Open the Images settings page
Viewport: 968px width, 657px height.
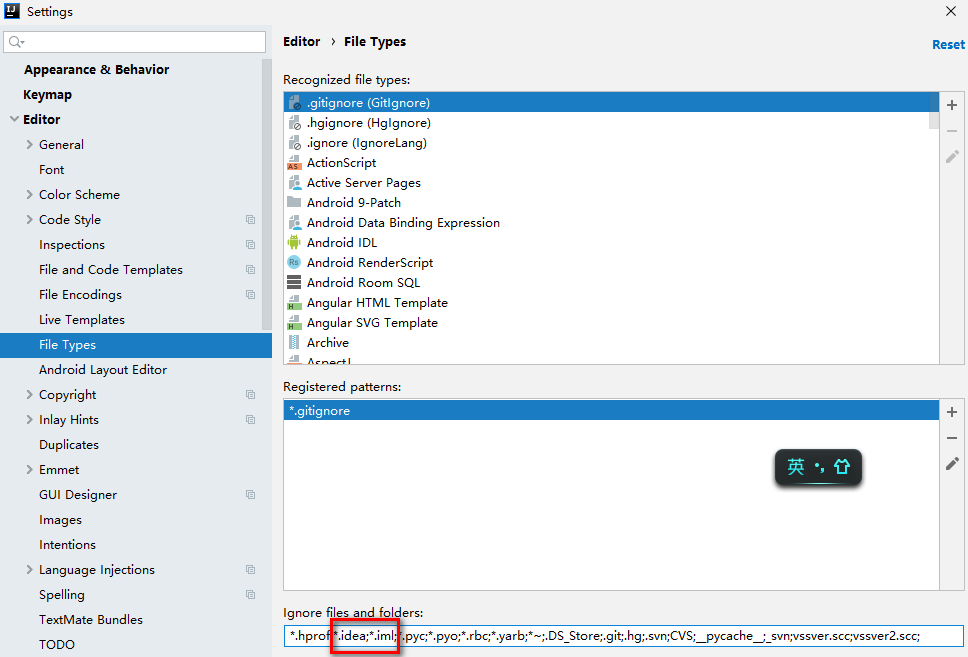coord(60,520)
